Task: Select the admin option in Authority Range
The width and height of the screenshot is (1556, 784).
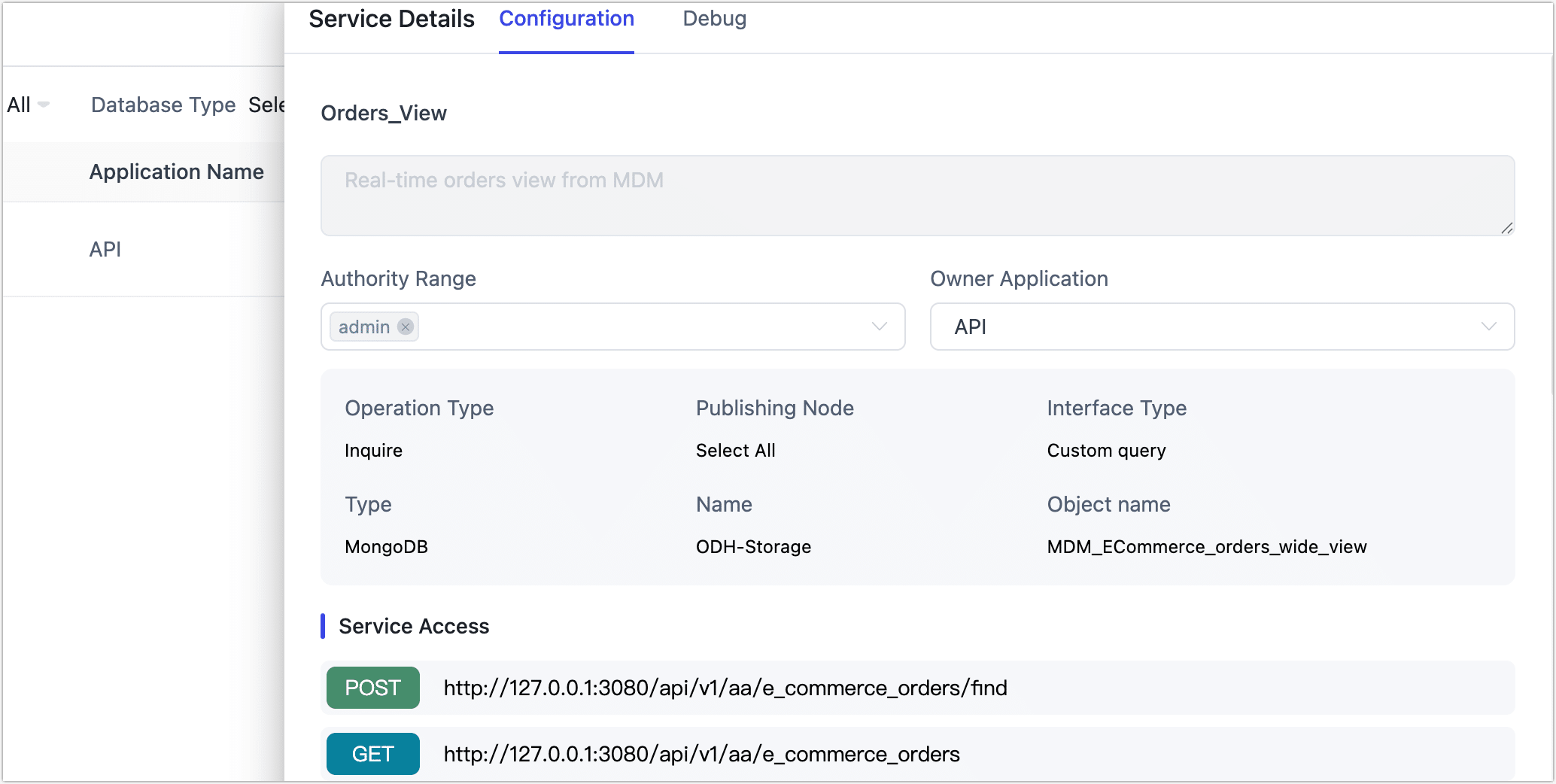Action: pyautogui.click(x=363, y=327)
